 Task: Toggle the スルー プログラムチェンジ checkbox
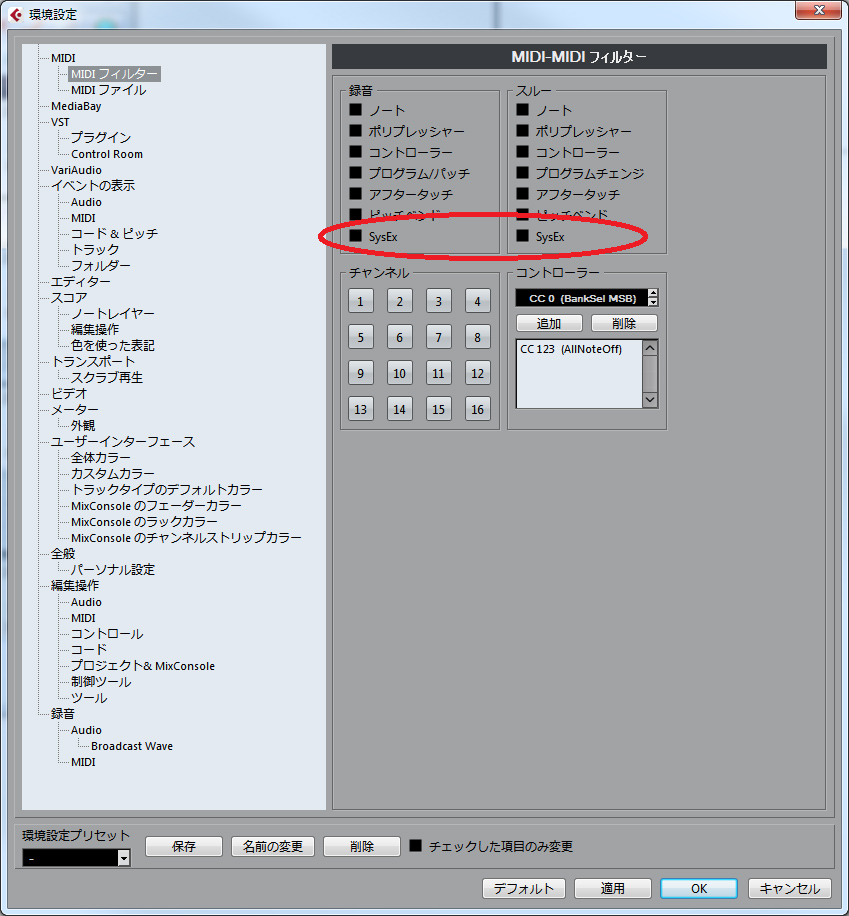point(522,173)
